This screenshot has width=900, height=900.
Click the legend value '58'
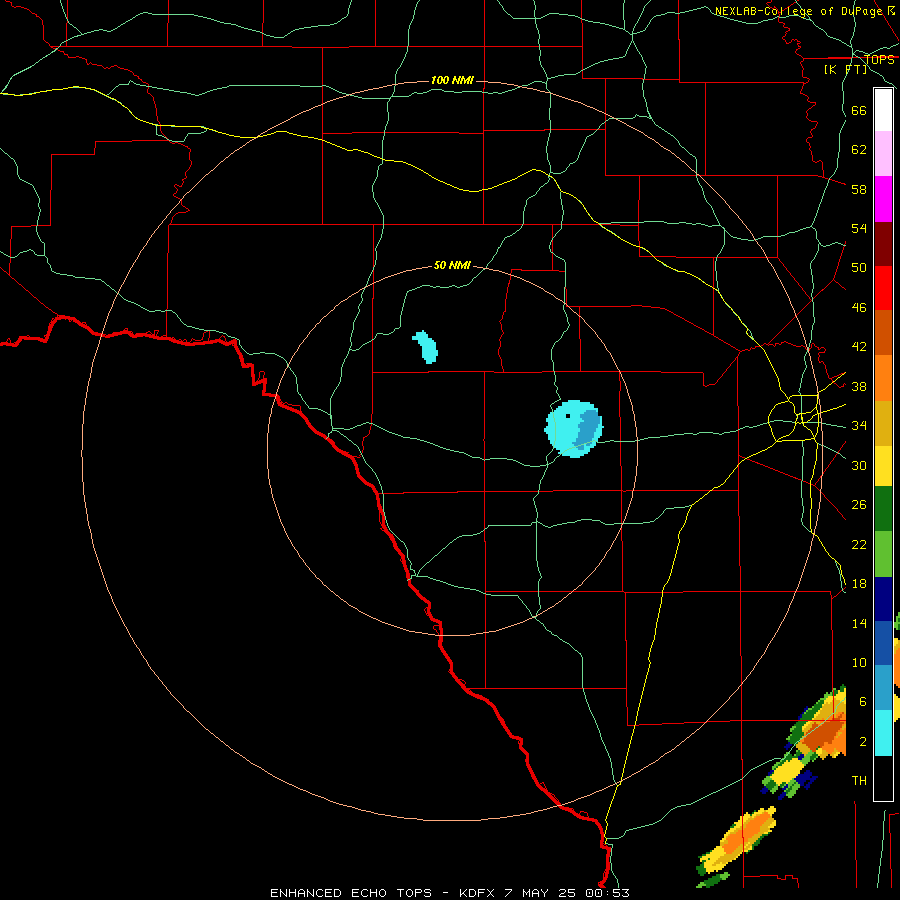[x=859, y=189]
